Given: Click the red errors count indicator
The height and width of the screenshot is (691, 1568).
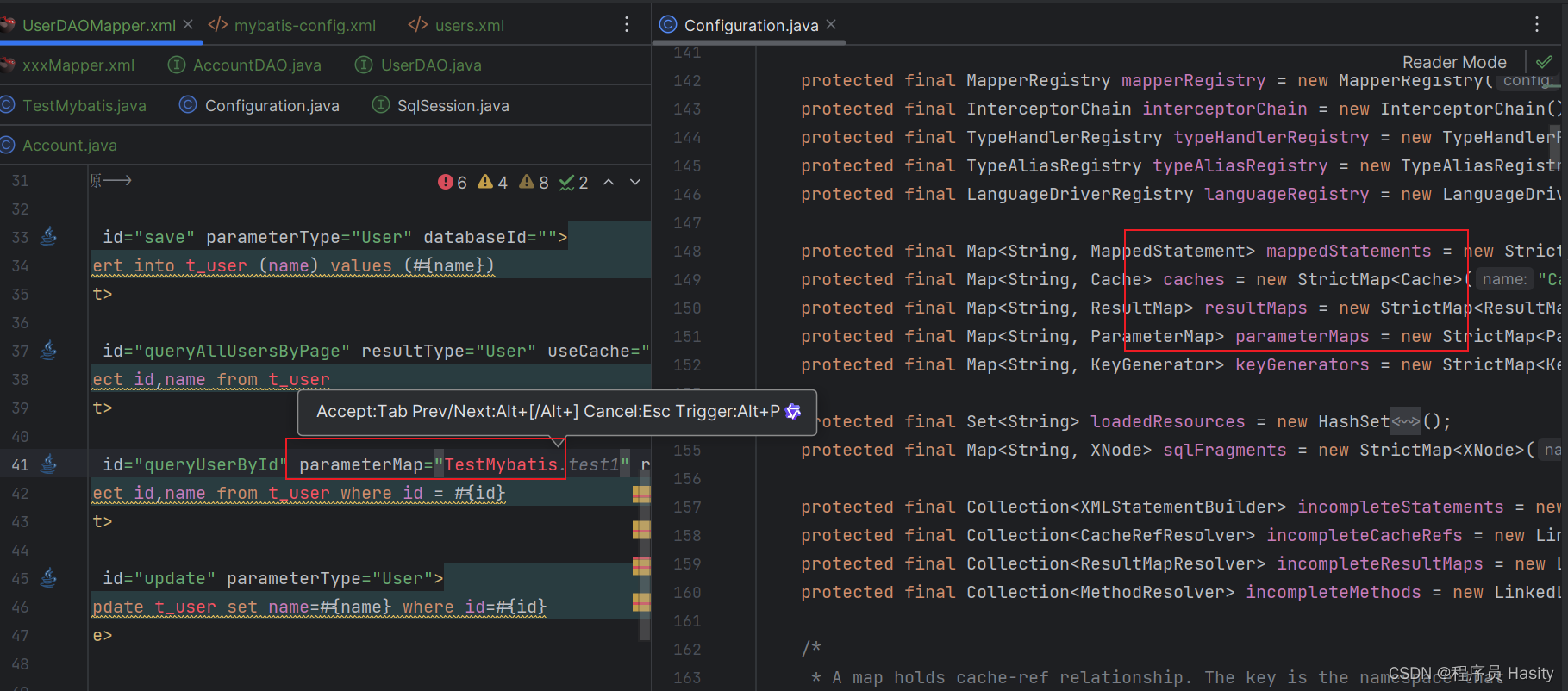Looking at the screenshot, I should pos(453,183).
